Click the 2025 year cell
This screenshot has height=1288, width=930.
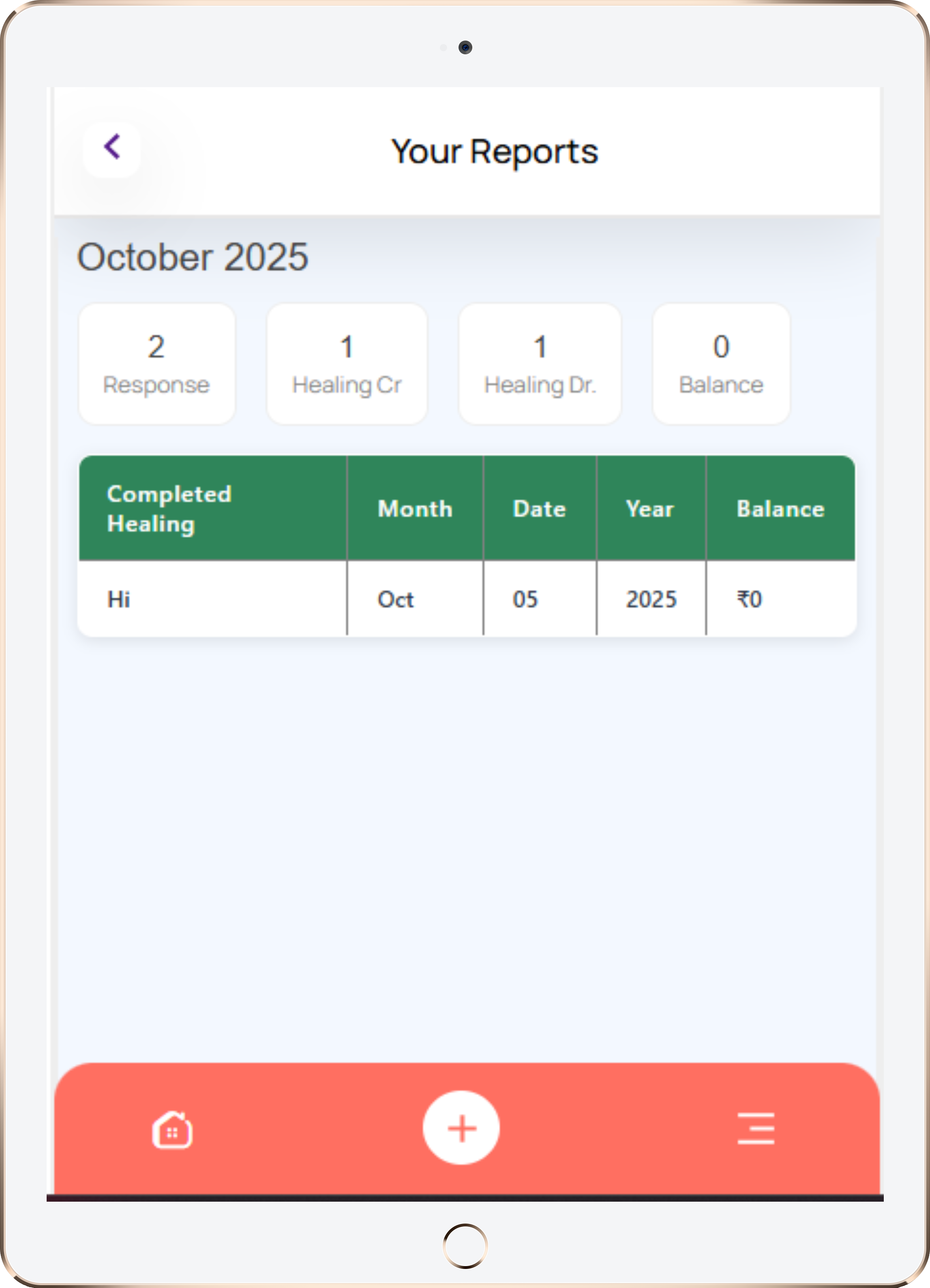tap(651, 599)
